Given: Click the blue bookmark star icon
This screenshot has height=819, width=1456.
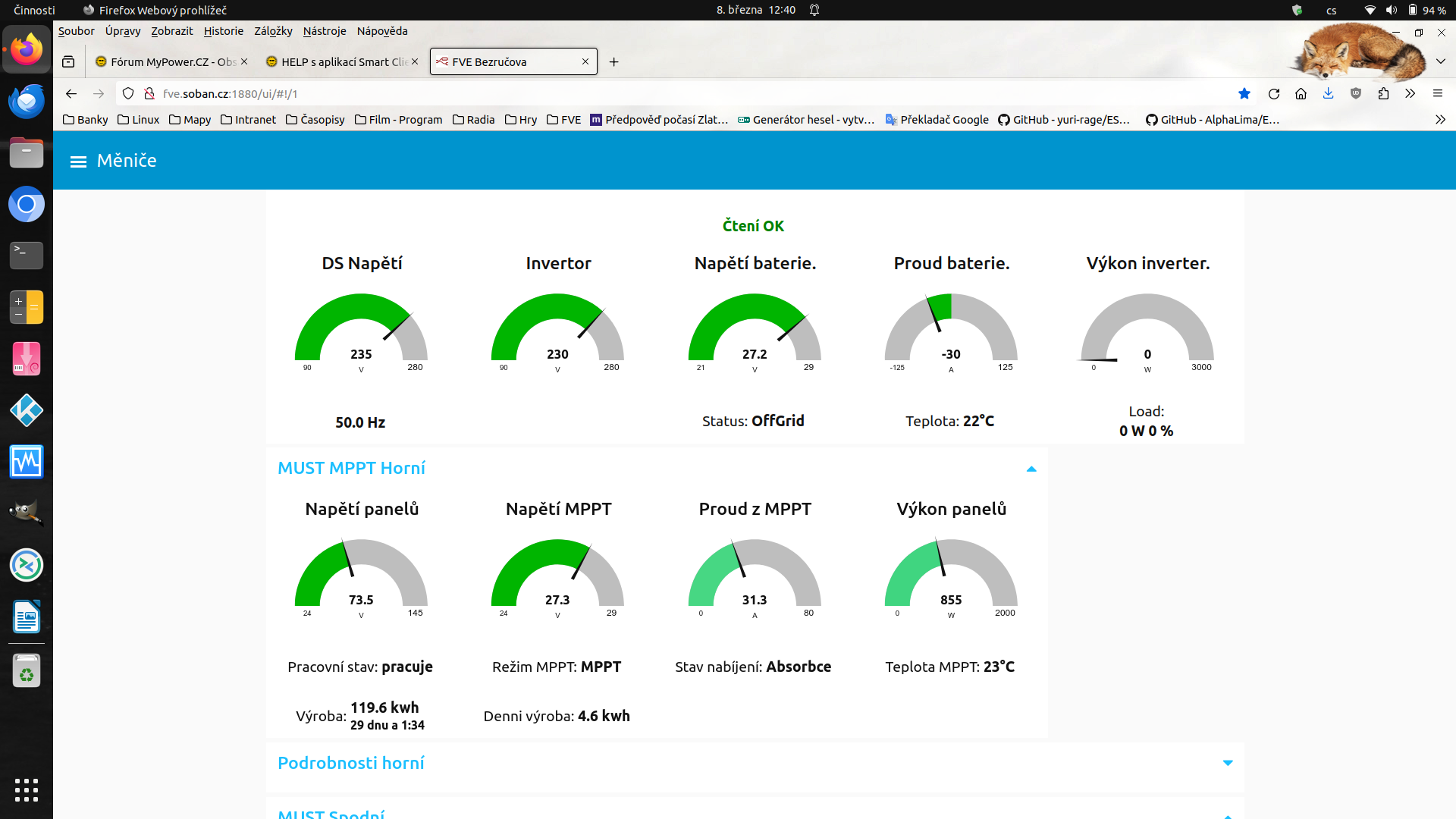Looking at the screenshot, I should click(x=1244, y=94).
